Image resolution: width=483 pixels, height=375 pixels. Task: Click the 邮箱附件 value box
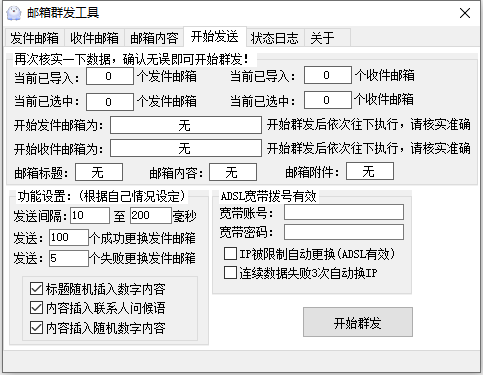tap(370, 171)
